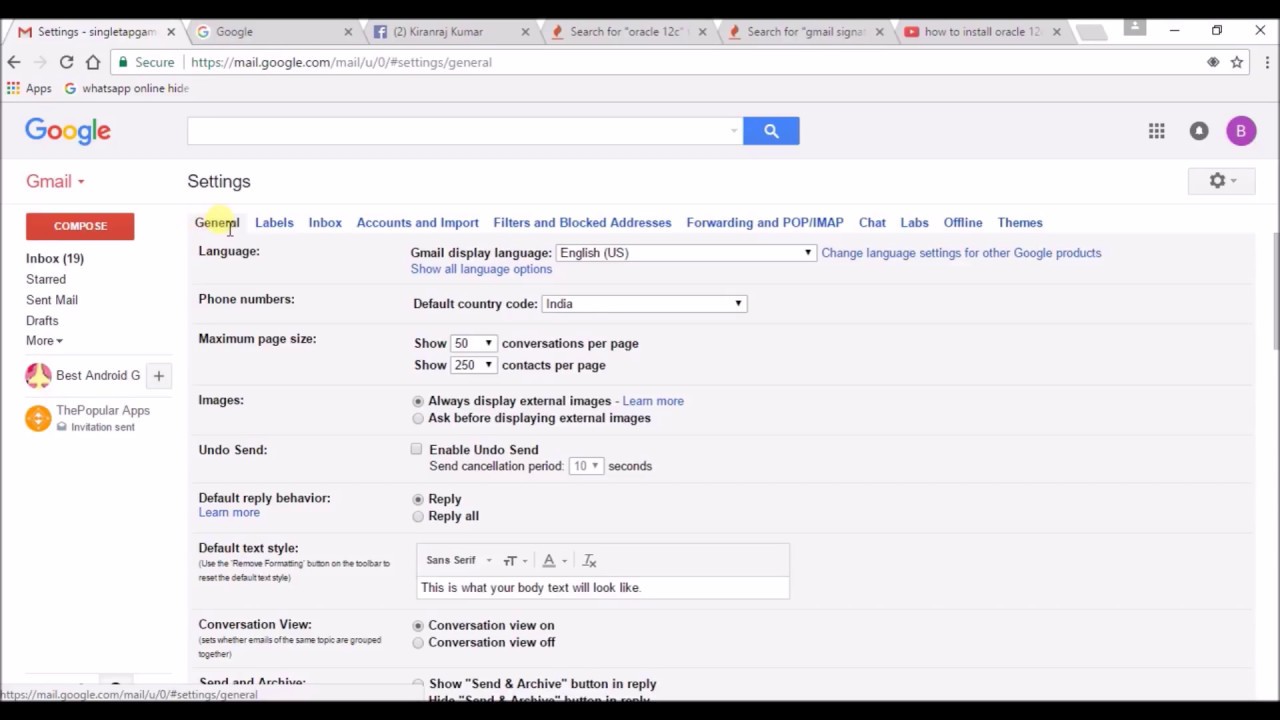Open the Apps shortcut in bookmarks bar
1280x720 pixels.
28,88
